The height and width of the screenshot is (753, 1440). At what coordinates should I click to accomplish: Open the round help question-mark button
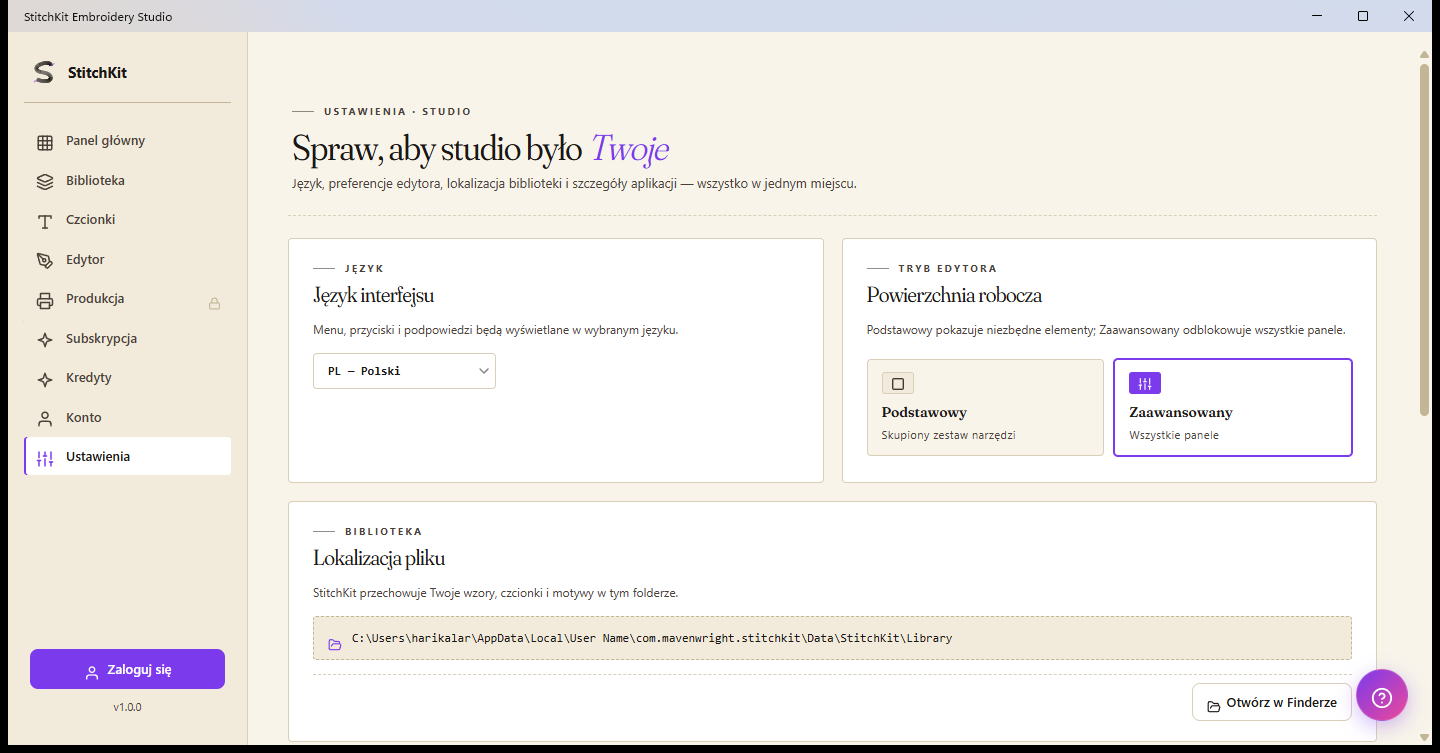(x=1382, y=695)
